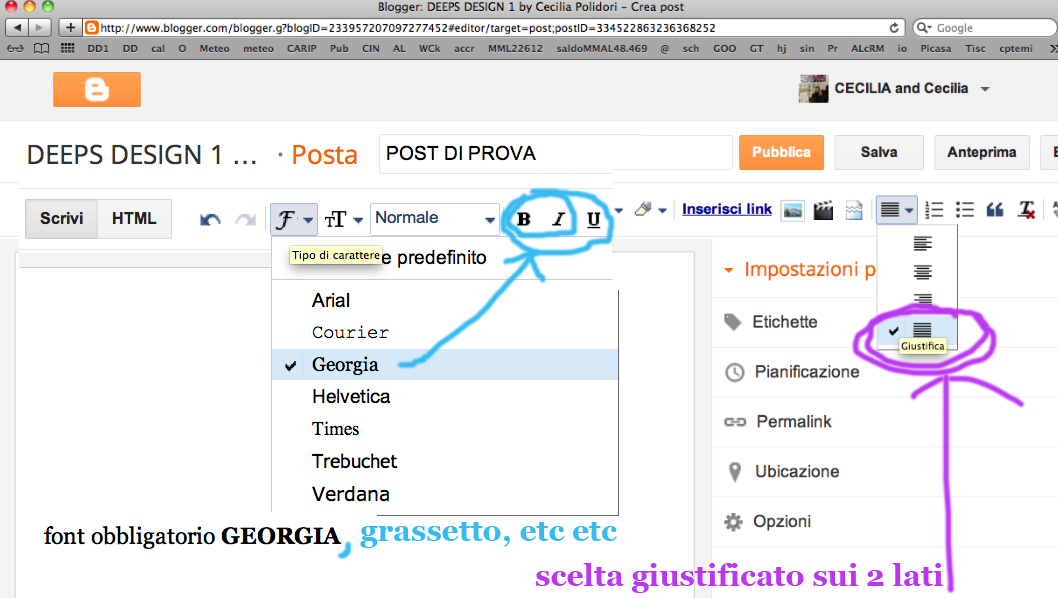Select the checked Georgia font
The width and height of the screenshot is (1058, 598).
point(445,364)
